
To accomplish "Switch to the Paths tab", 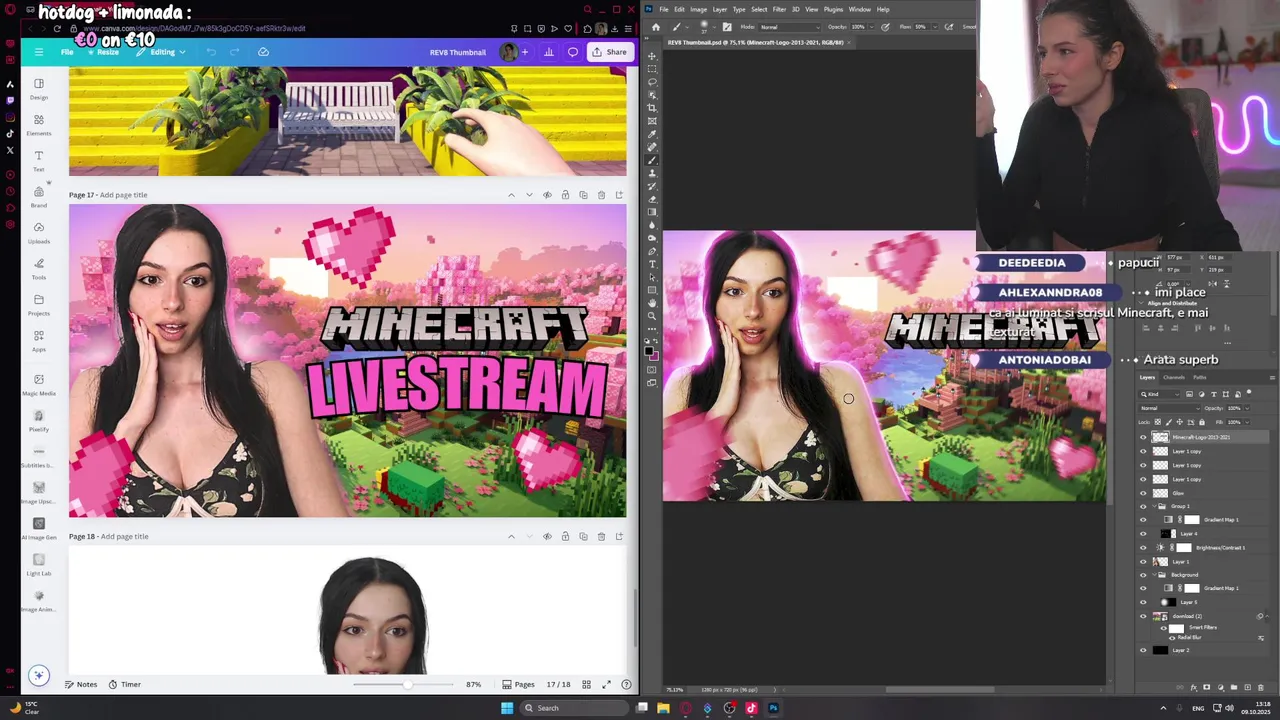I will 1200,377.
